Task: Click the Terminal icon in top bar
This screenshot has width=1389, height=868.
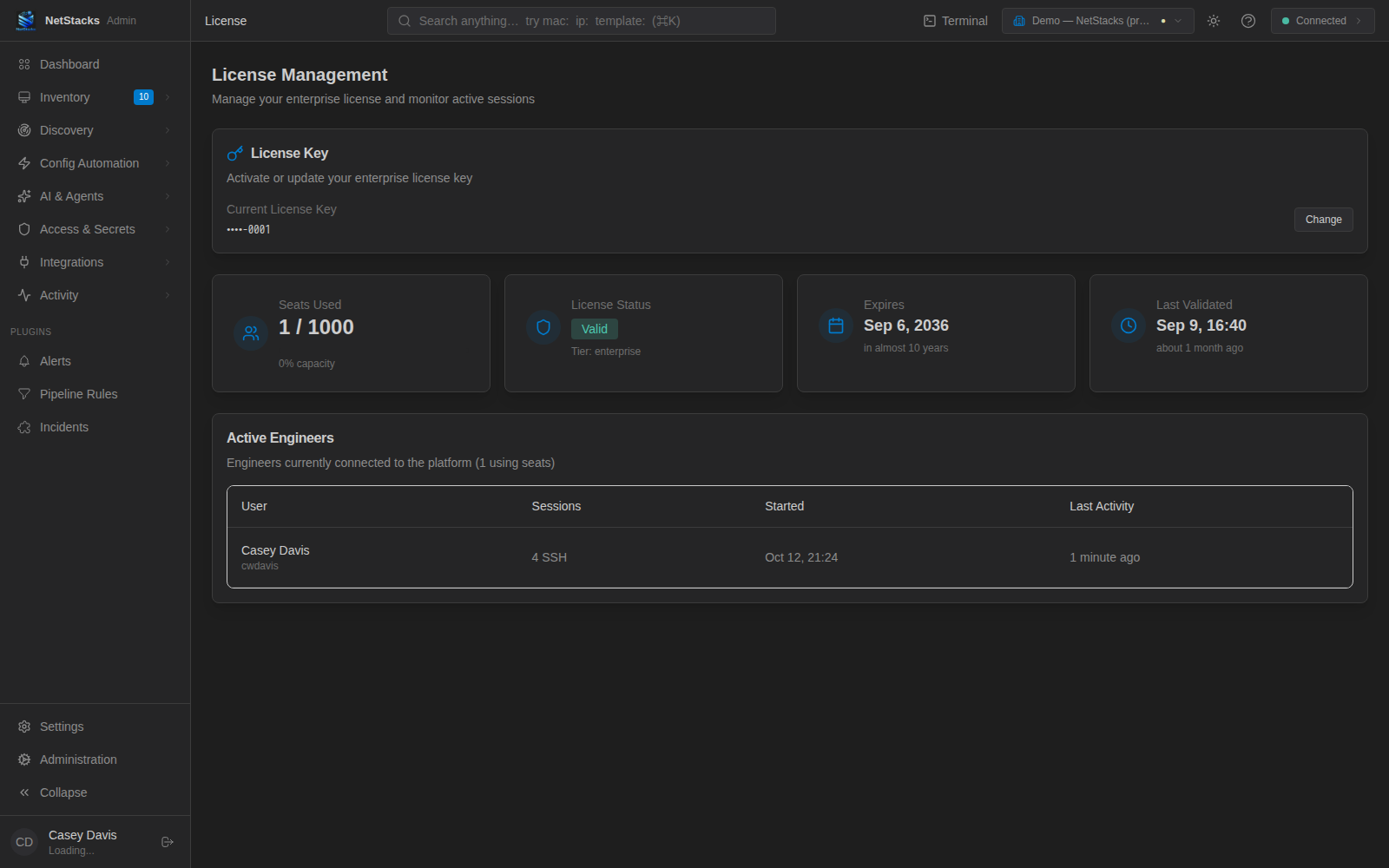Action: click(930, 21)
